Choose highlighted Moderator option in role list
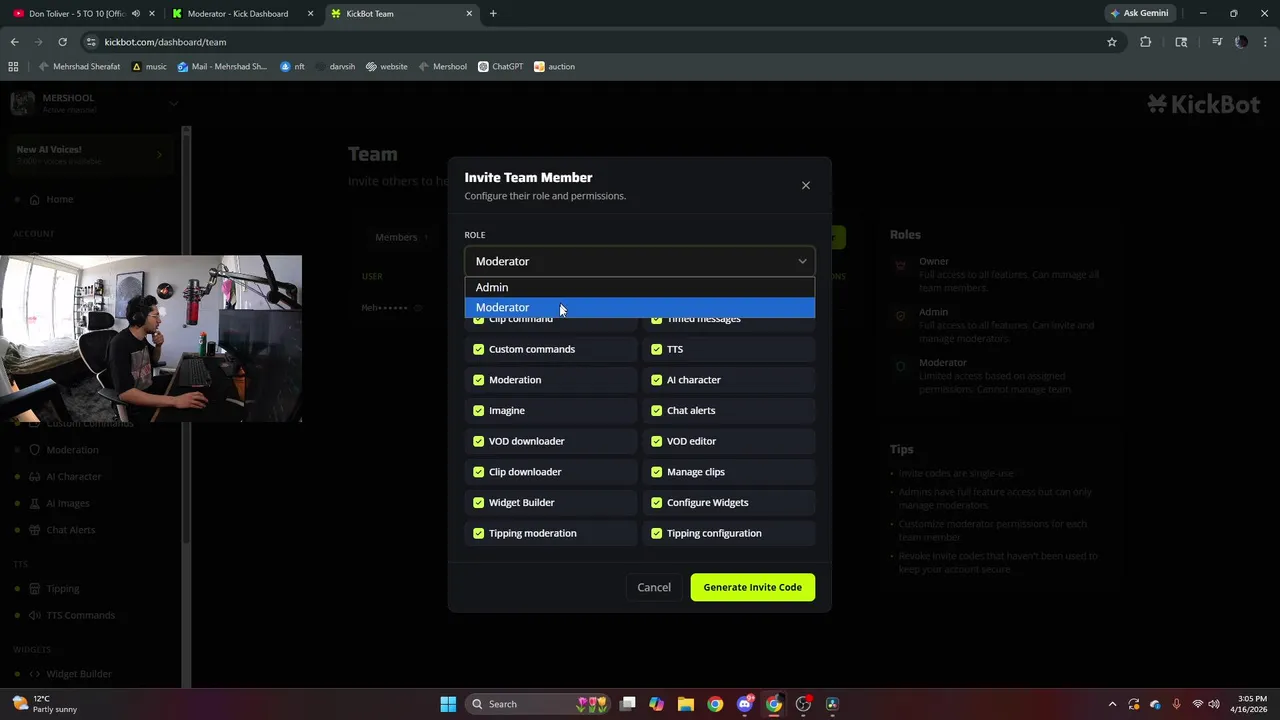This screenshot has width=1280, height=720. (640, 307)
